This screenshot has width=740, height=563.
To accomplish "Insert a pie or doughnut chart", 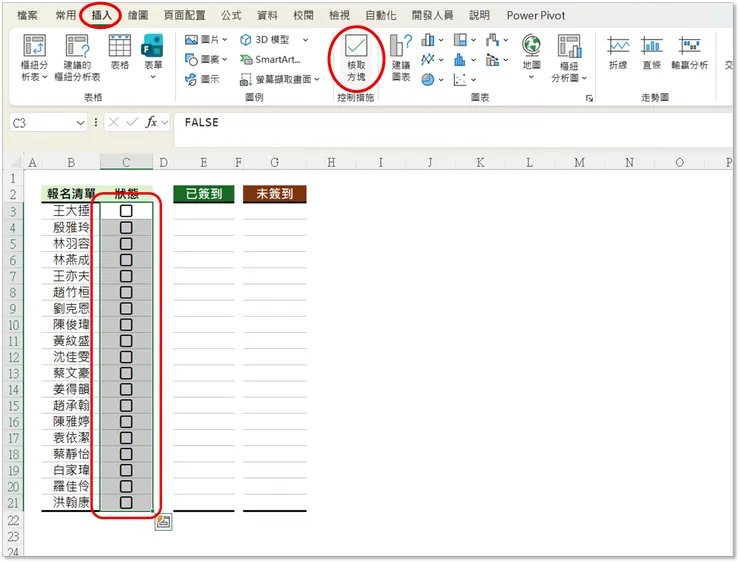I will (x=428, y=79).
